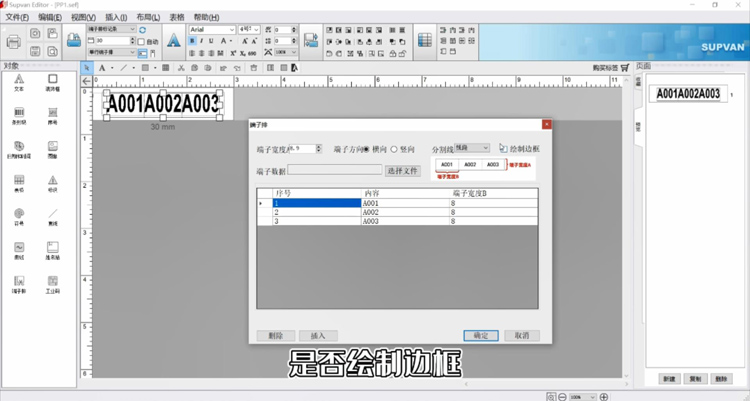750x401 pixels.
Task: Open the 插入(I) menu
Action: [116, 17]
